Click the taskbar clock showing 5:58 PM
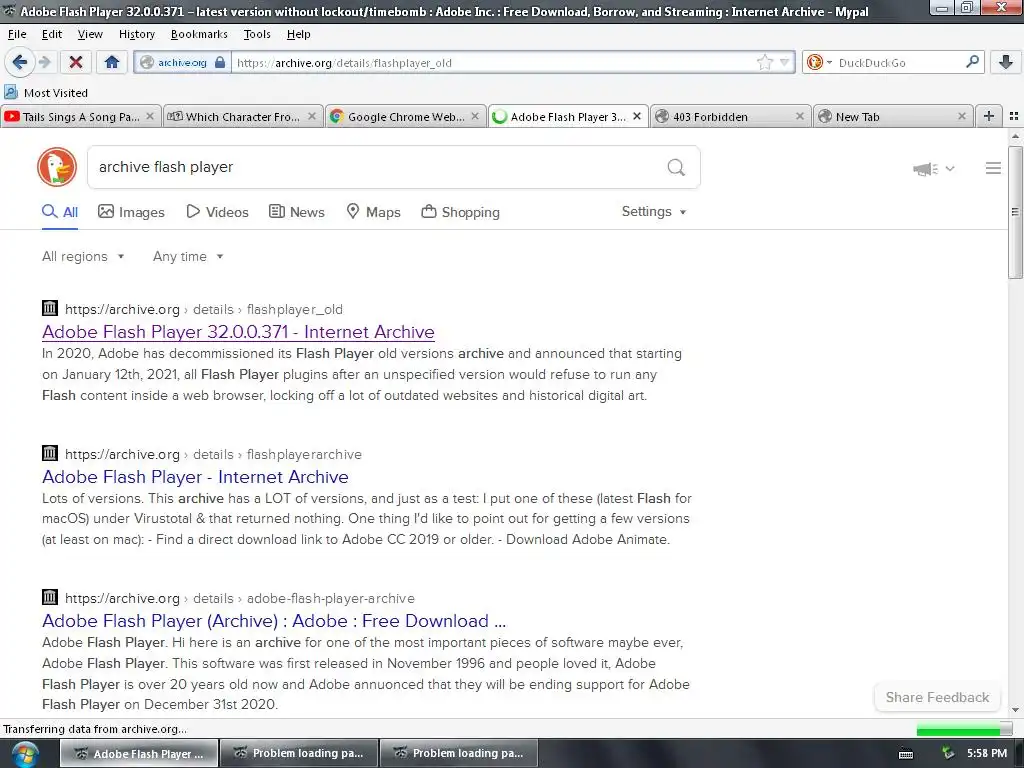This screenshot has width=1024, height=768. point(987,753)
